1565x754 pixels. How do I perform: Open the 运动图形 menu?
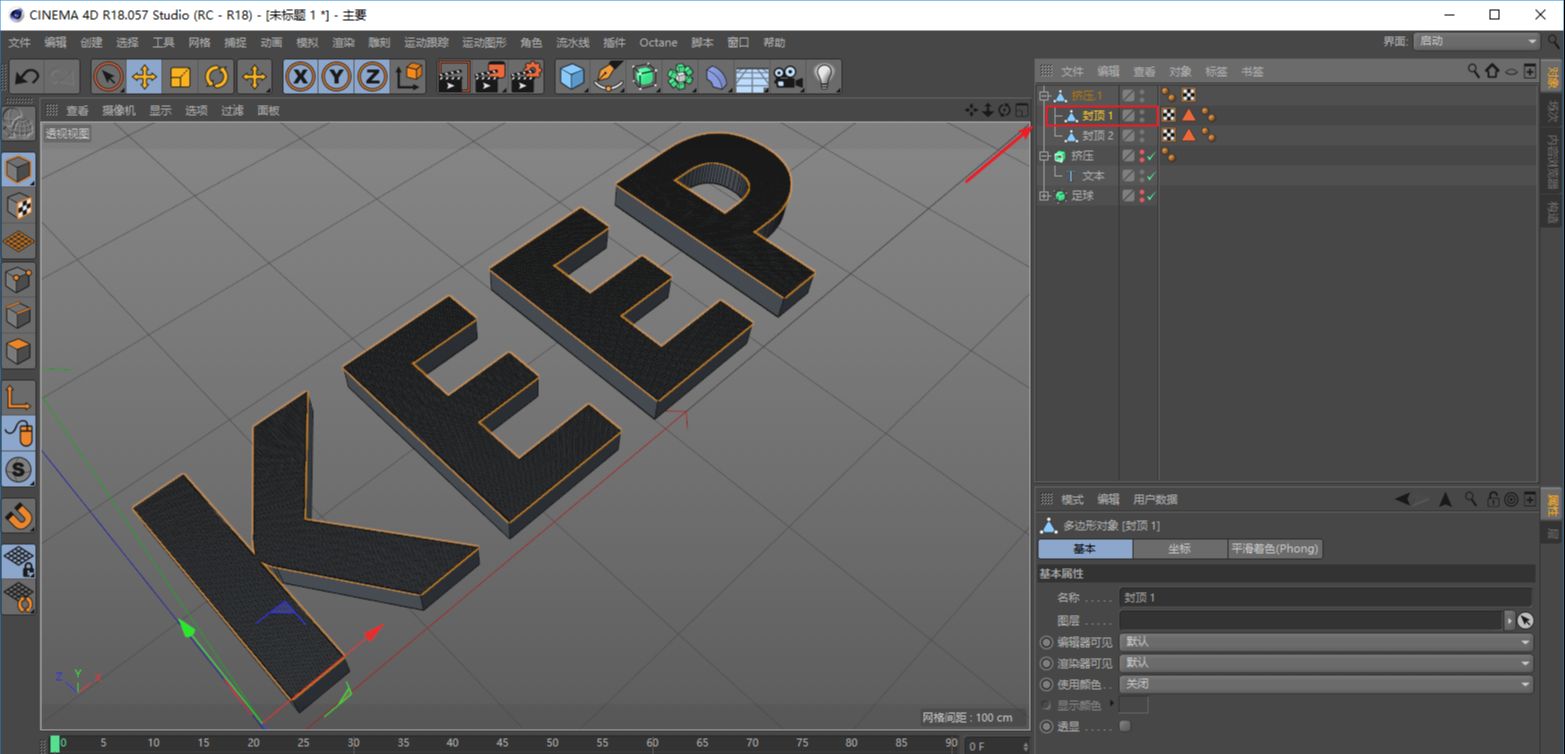[x=484, y=43]
